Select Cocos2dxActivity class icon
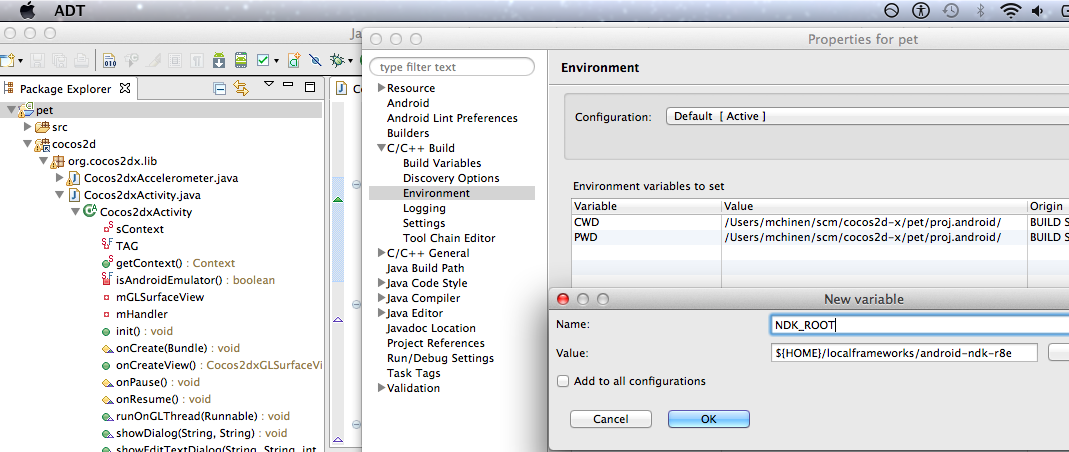 tap(89, 212)
